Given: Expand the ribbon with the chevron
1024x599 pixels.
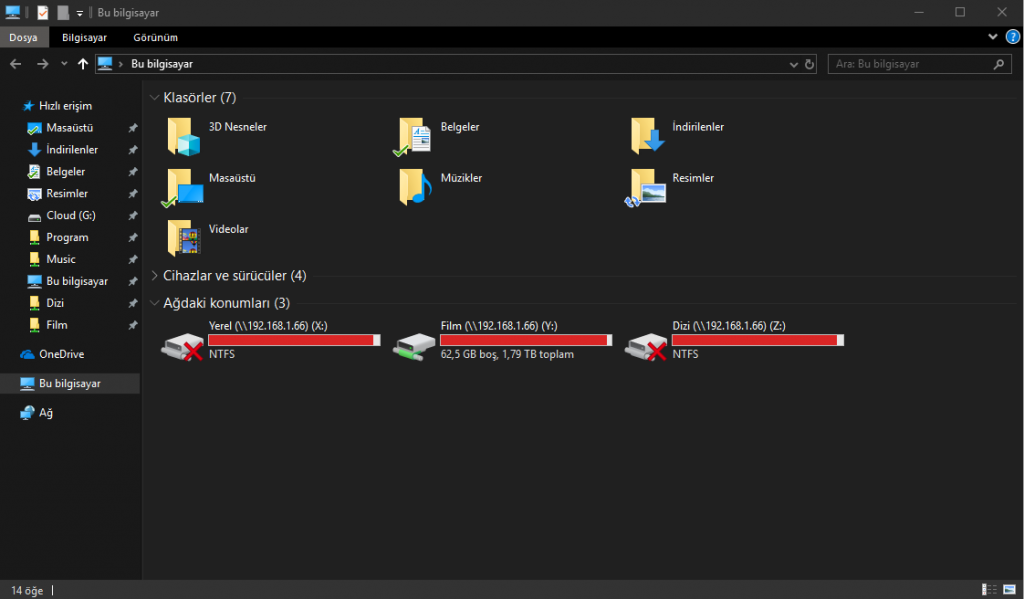Looking at the screenshot, I should tap(993, 37).
